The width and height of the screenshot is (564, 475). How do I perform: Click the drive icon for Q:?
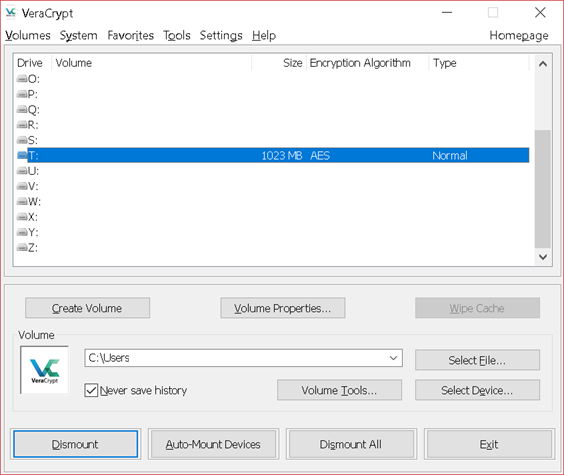pyautogui.click(x=22, y=109)
